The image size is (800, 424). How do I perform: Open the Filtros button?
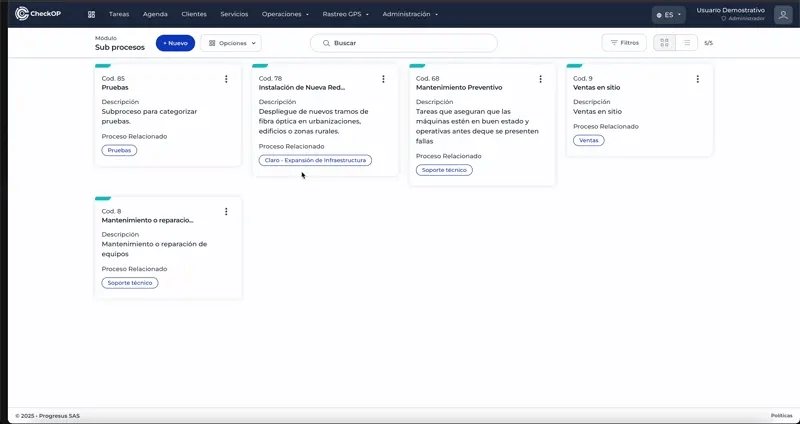pyautogui.click(x=624, y=43)
